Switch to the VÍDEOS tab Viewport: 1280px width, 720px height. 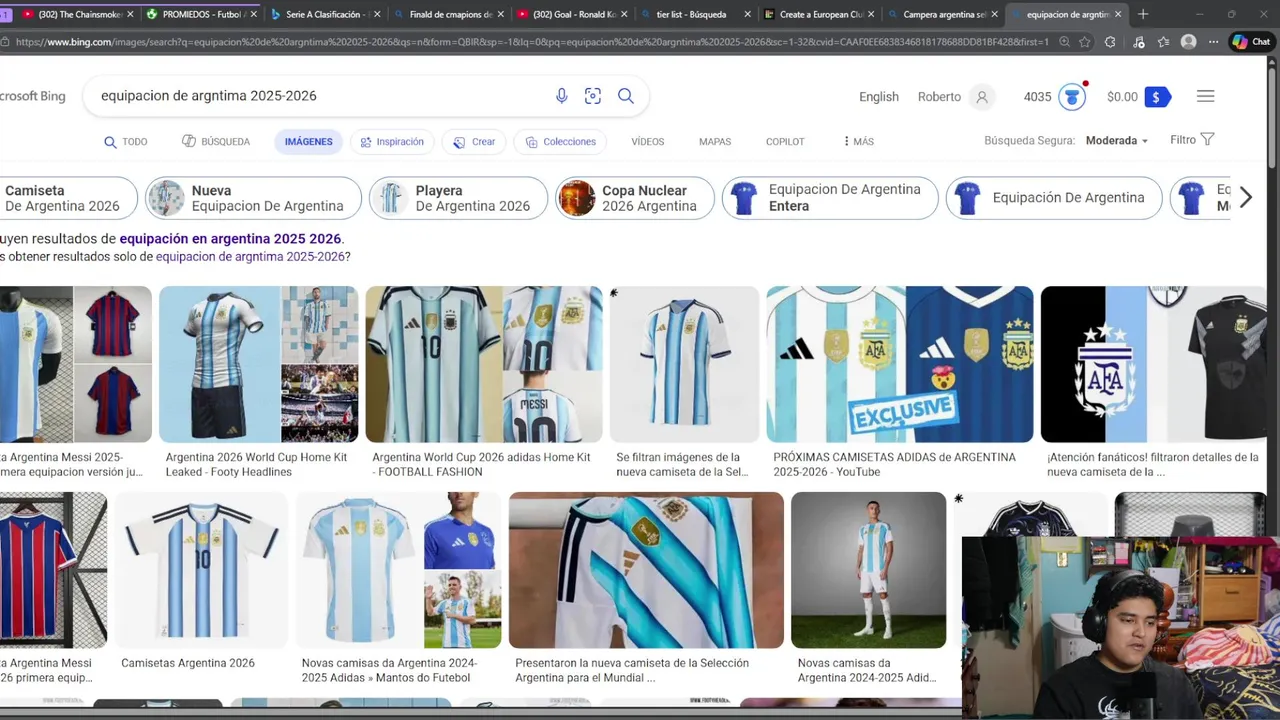[648, 142]
